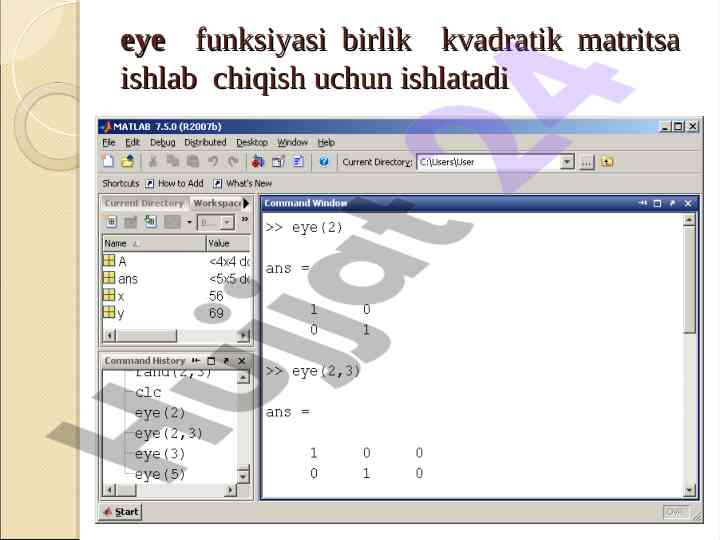Open the Edit menu
Viewport: 720px width, 540px height.
click(x=132, y=142)
